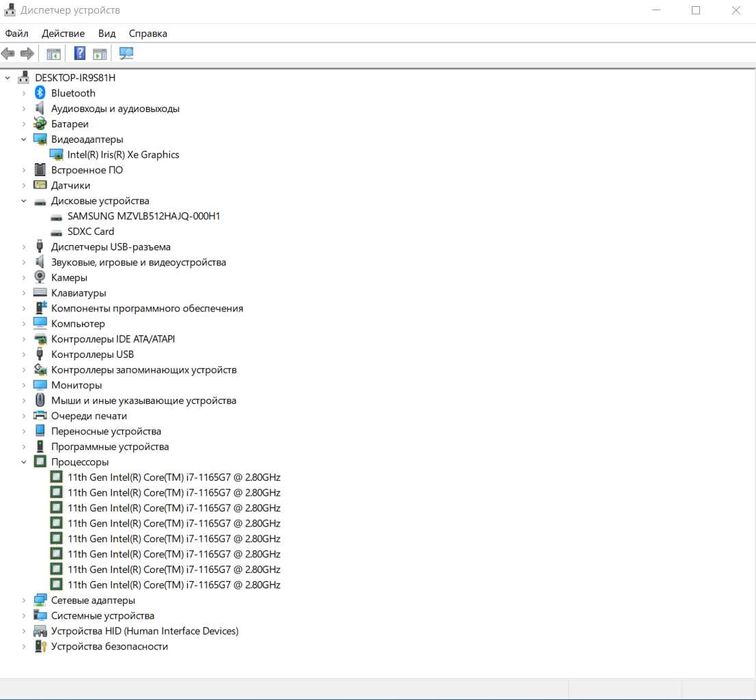This screenshot has height=700, width=756.
Task: Click the computer icon next to DESKTOP-IR9S81H
Action: 23,77
